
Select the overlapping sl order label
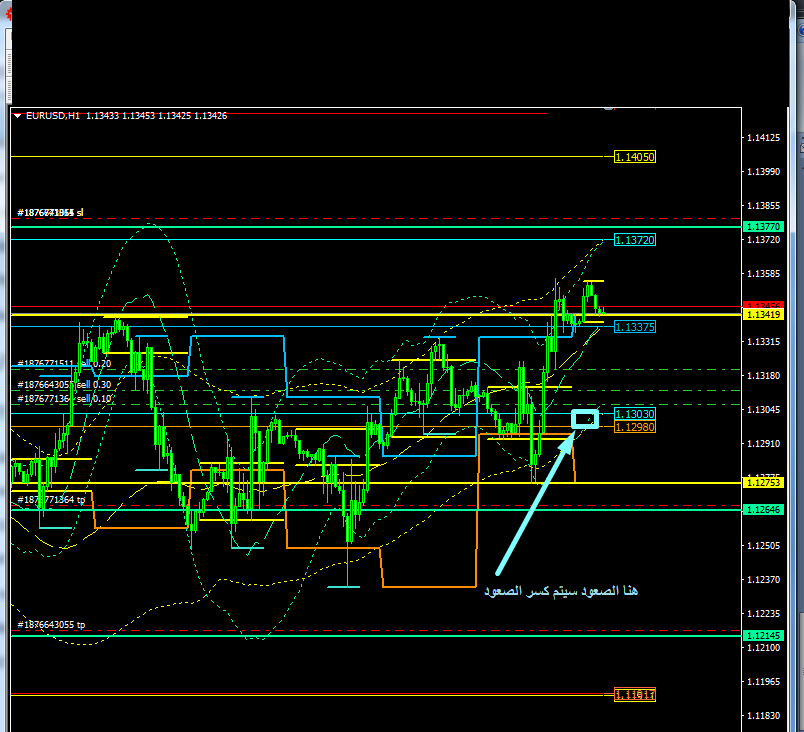point(50,212)
